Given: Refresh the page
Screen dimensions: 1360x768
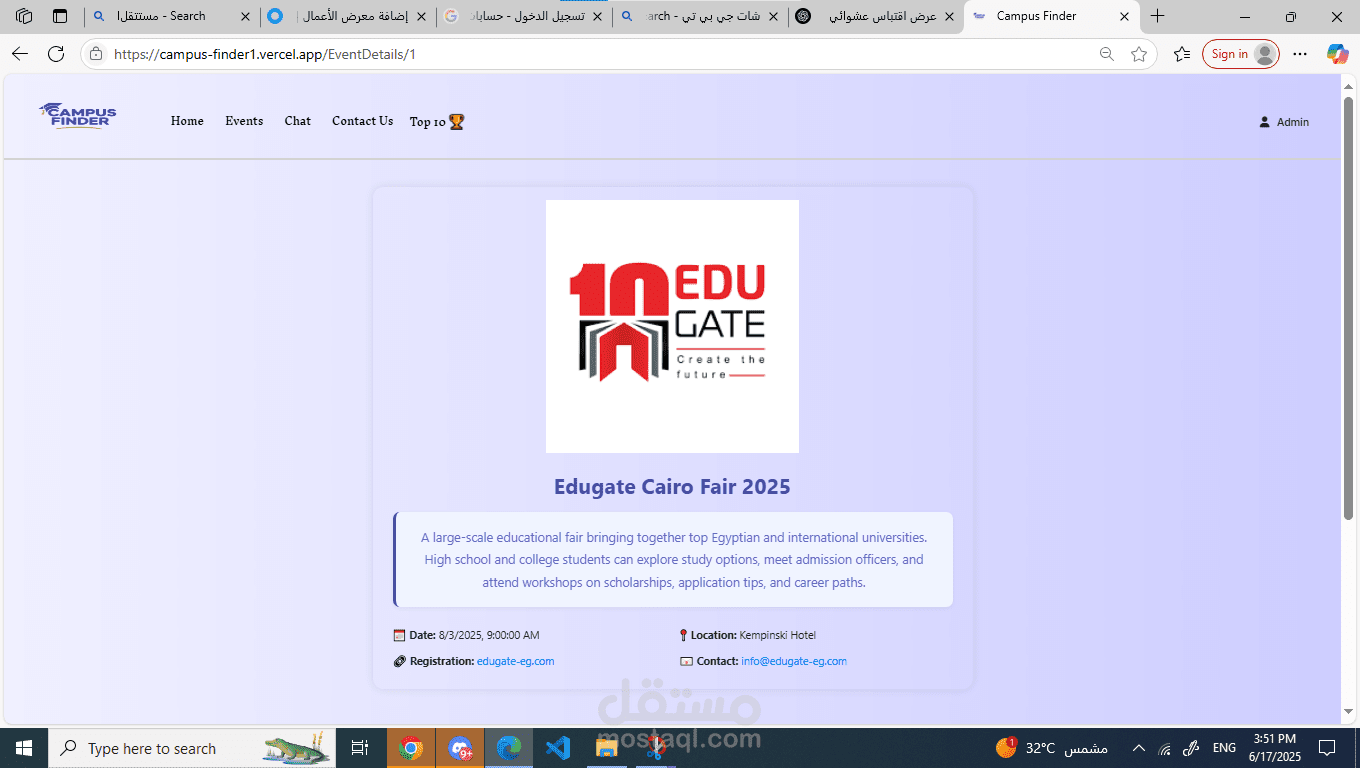Looking at the screenshot, I should [56, 54].
